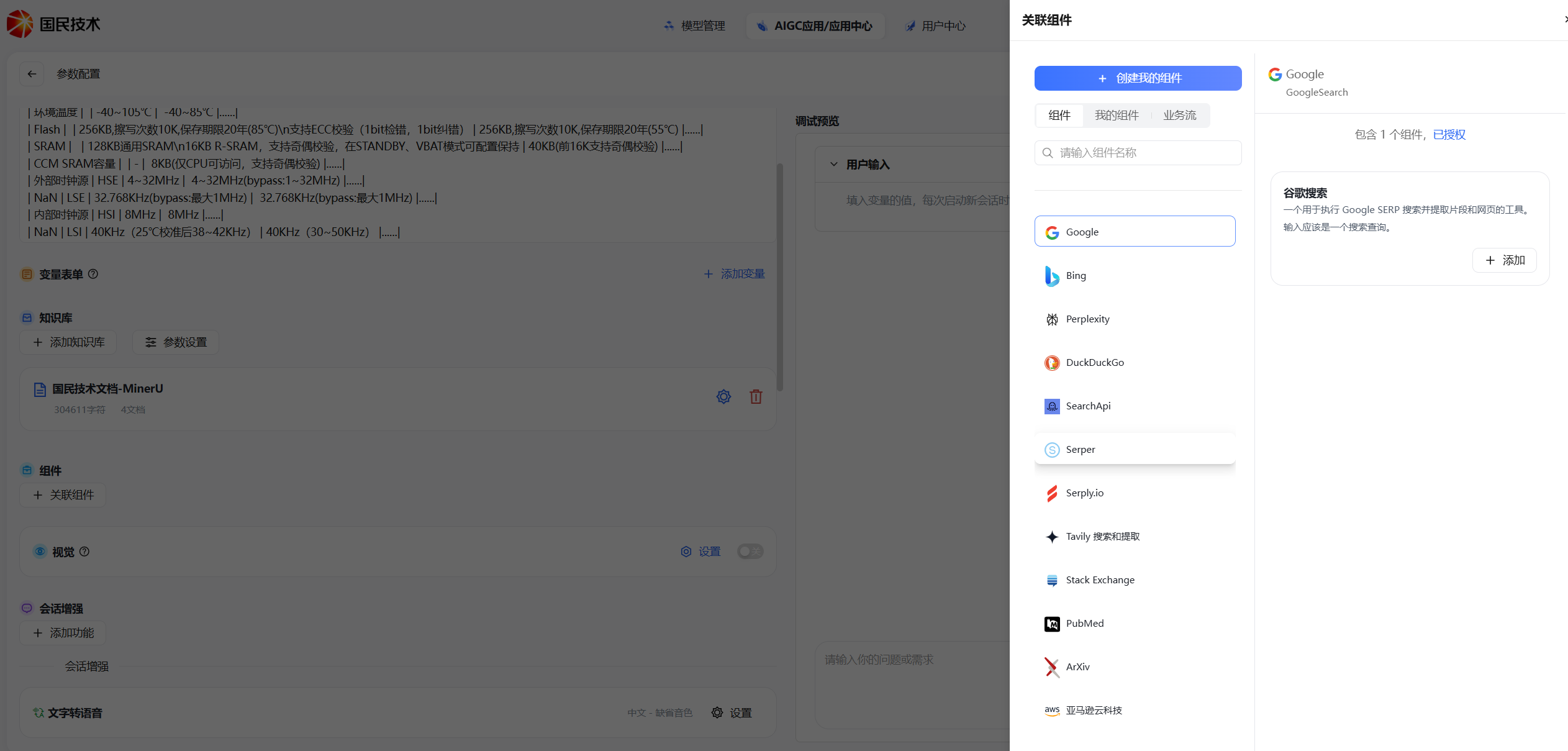
Task: Open the 已授权 link
Action: click(1449, 135)
